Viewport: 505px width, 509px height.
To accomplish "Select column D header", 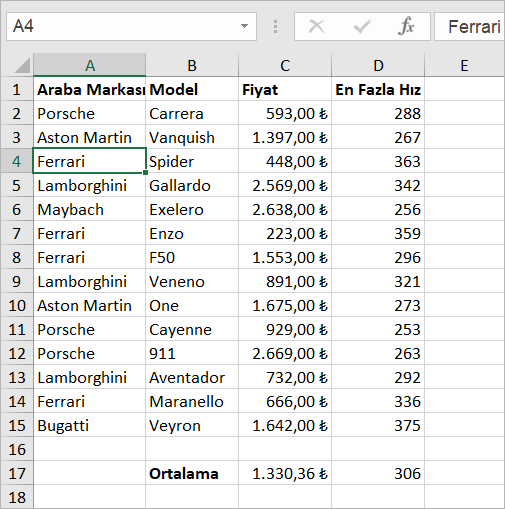I will 378,65.
